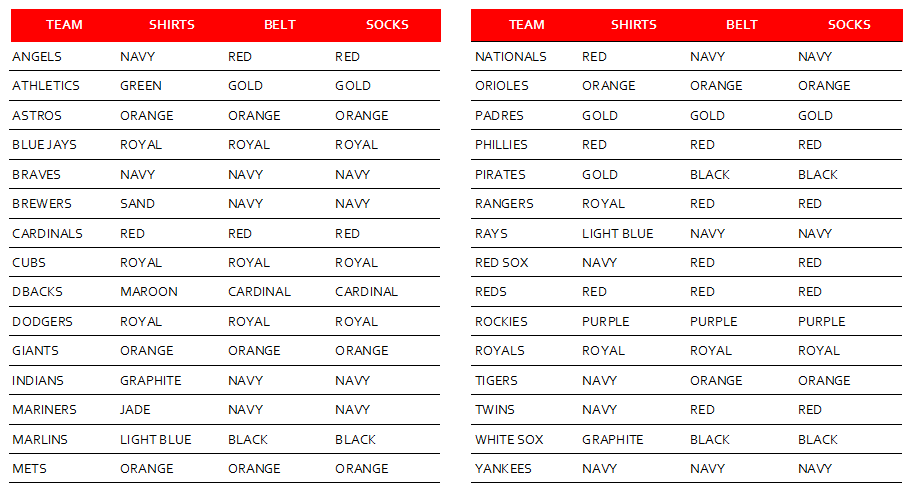Click the DBACKS team name
The width and height of the screenshot is (915, 497).
click(x=37, y=292)
